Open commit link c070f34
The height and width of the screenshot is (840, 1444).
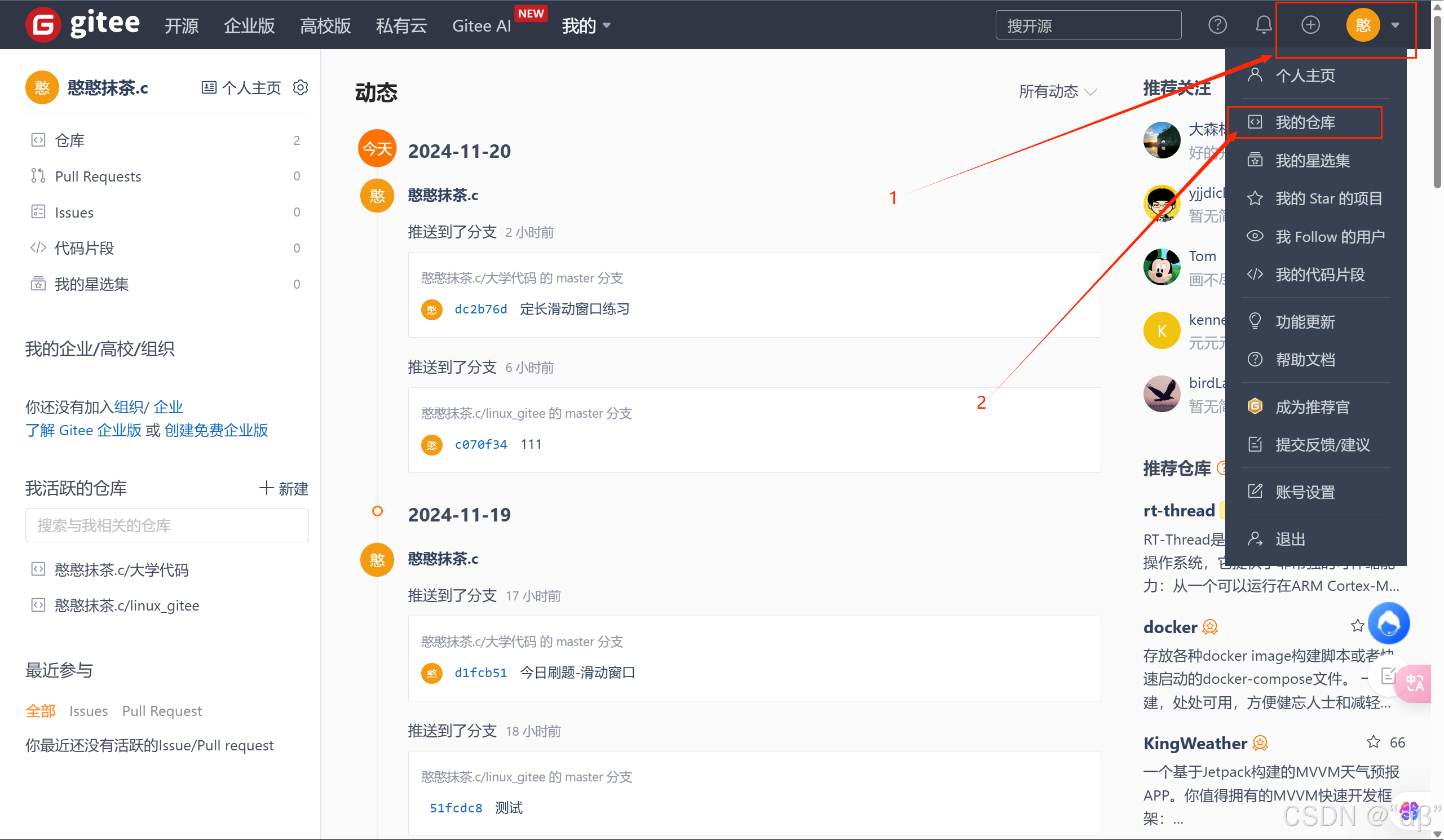click(x=480, y=444)
